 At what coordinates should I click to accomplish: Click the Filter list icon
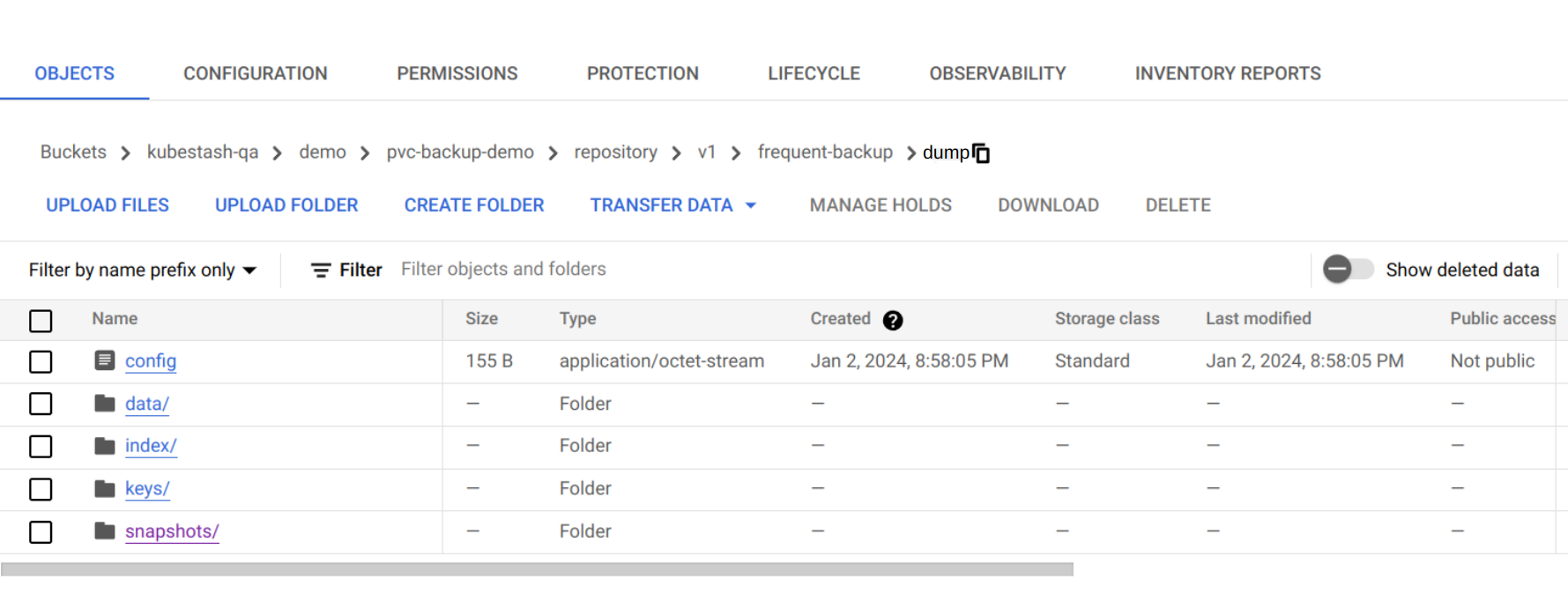[321, 271]
